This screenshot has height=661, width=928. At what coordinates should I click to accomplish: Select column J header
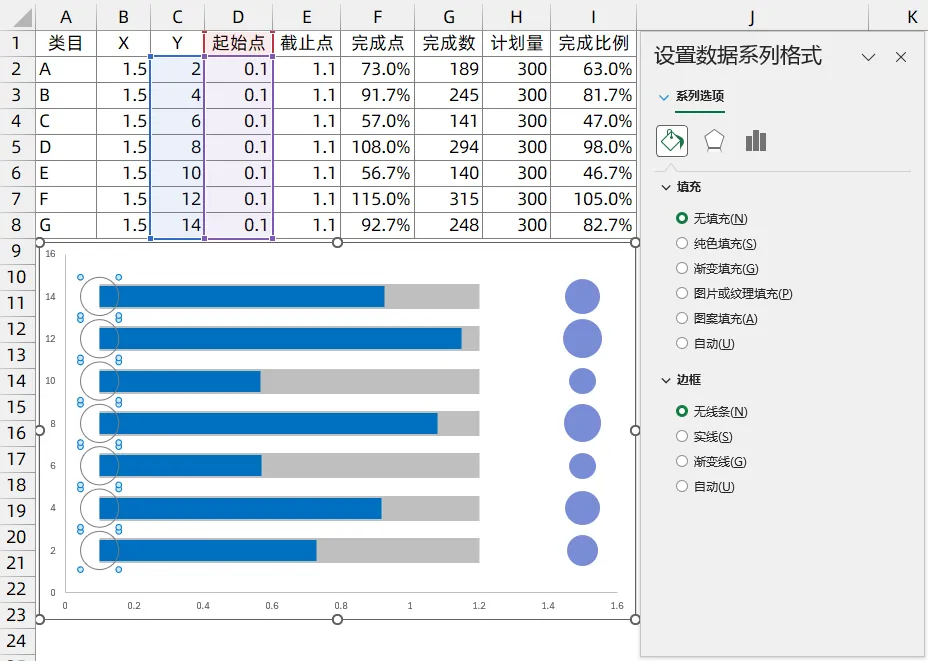click(x=752, y=17)
